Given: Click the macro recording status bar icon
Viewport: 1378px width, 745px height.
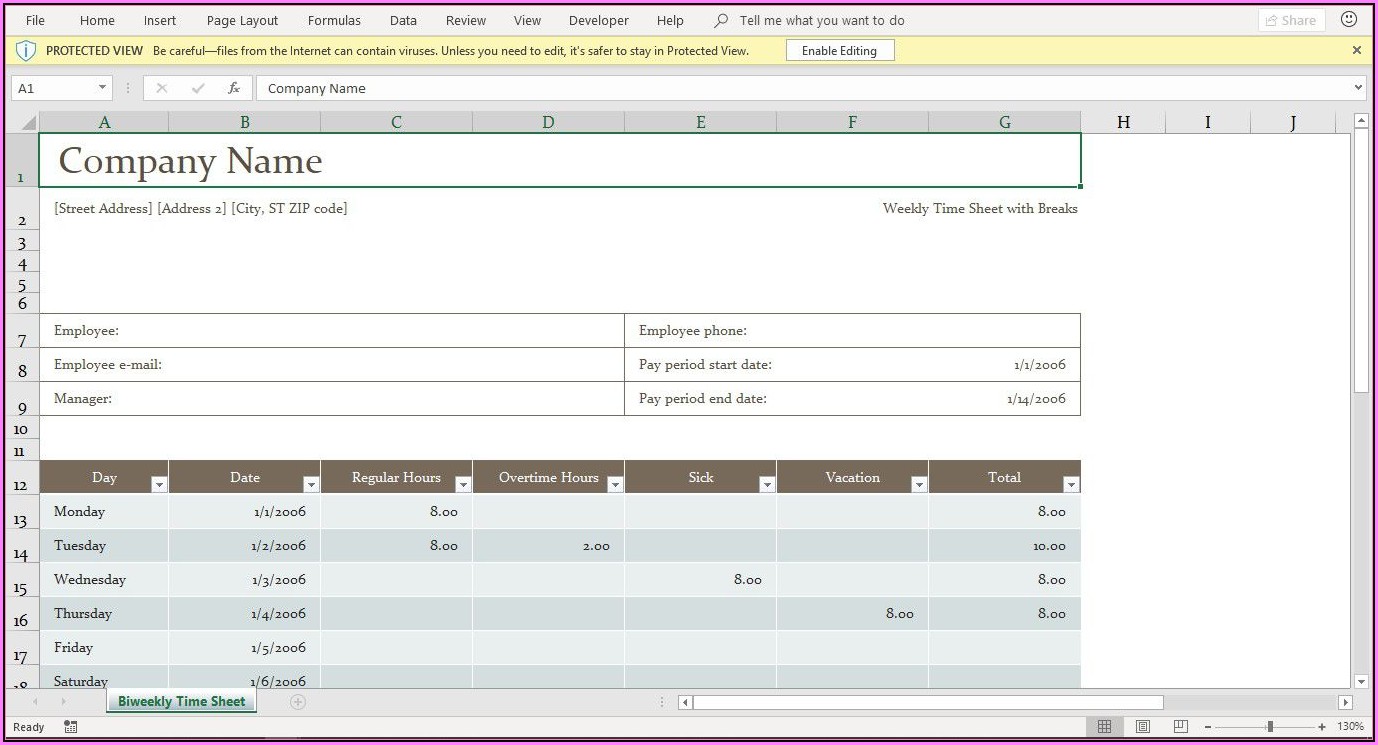Looking at the screenshot, I should [x=70, y=727].
